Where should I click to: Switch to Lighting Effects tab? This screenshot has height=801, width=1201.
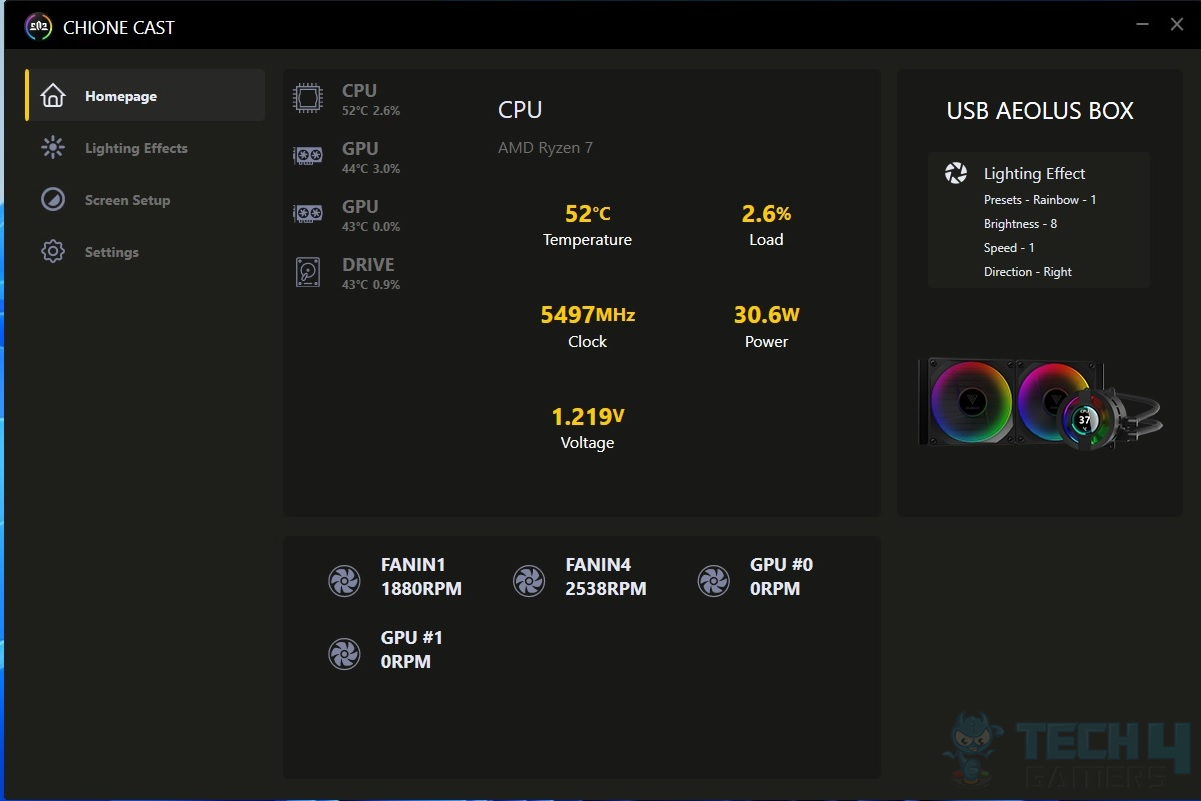[x=145, y=148]
